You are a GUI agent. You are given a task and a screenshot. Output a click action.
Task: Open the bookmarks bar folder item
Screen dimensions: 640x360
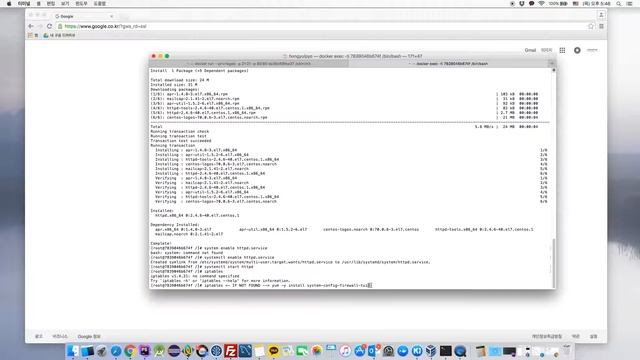[x=60, y=36]
